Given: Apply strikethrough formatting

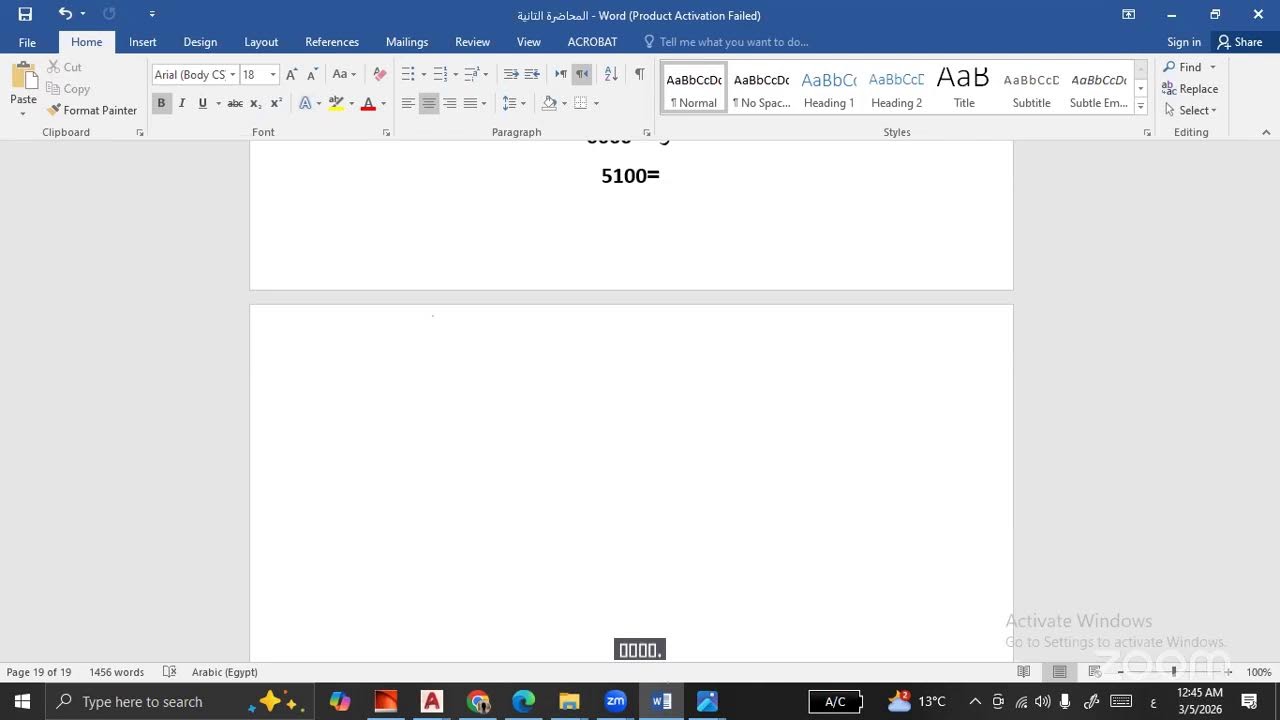Looking at the screenshot, I should tap(235, 103).
